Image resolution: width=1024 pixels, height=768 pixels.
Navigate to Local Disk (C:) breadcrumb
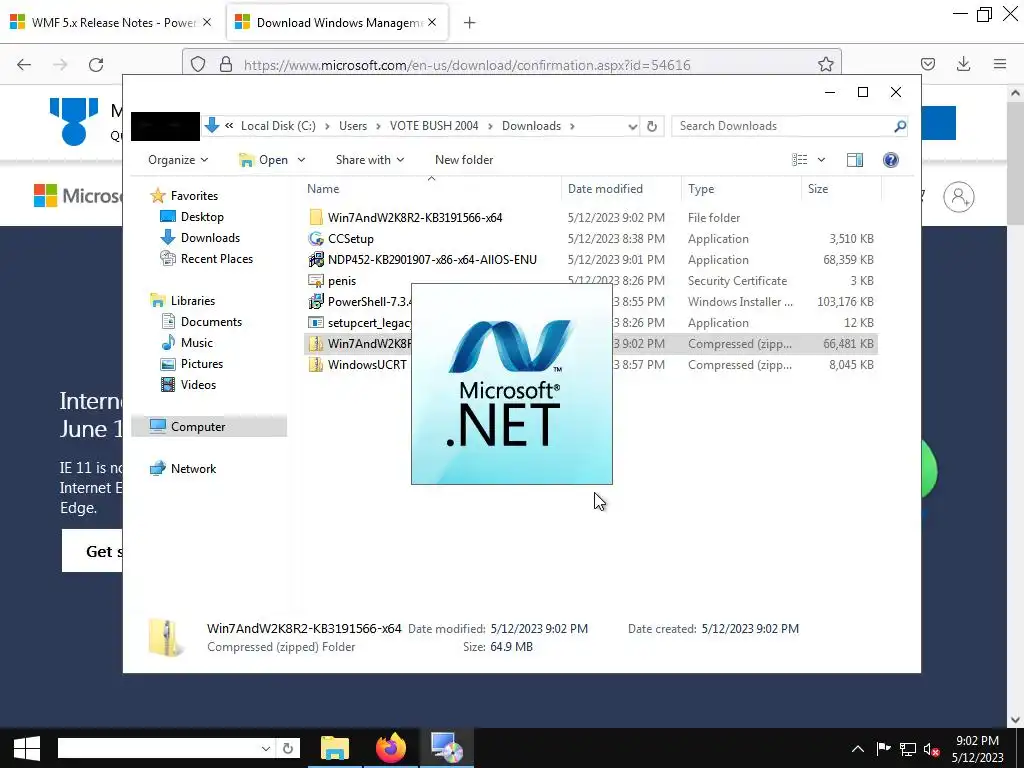[x=278, y=126]
